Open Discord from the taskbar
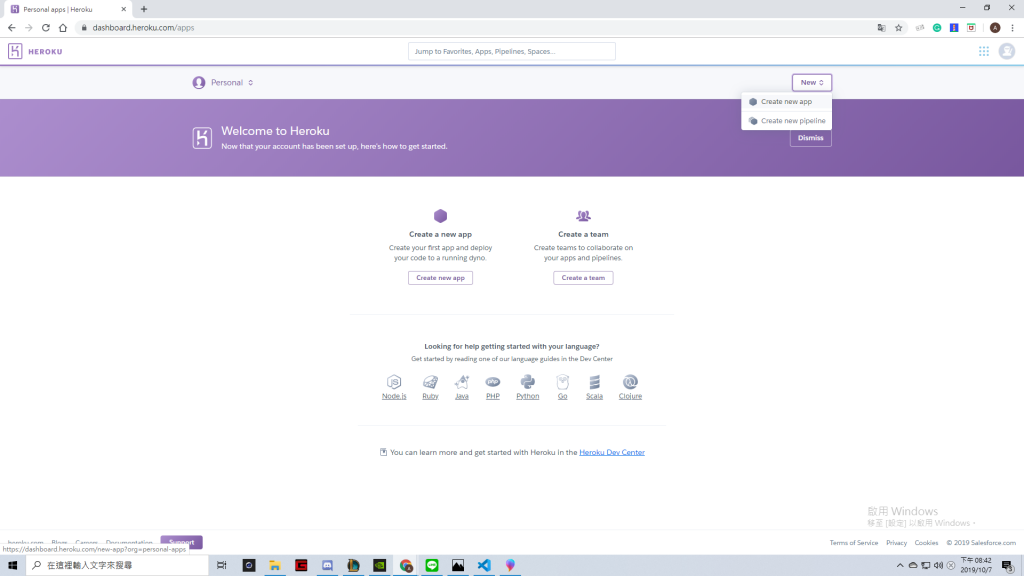Image resolution: width=1024 pixels, height=576 pixels. coord(327,566)
